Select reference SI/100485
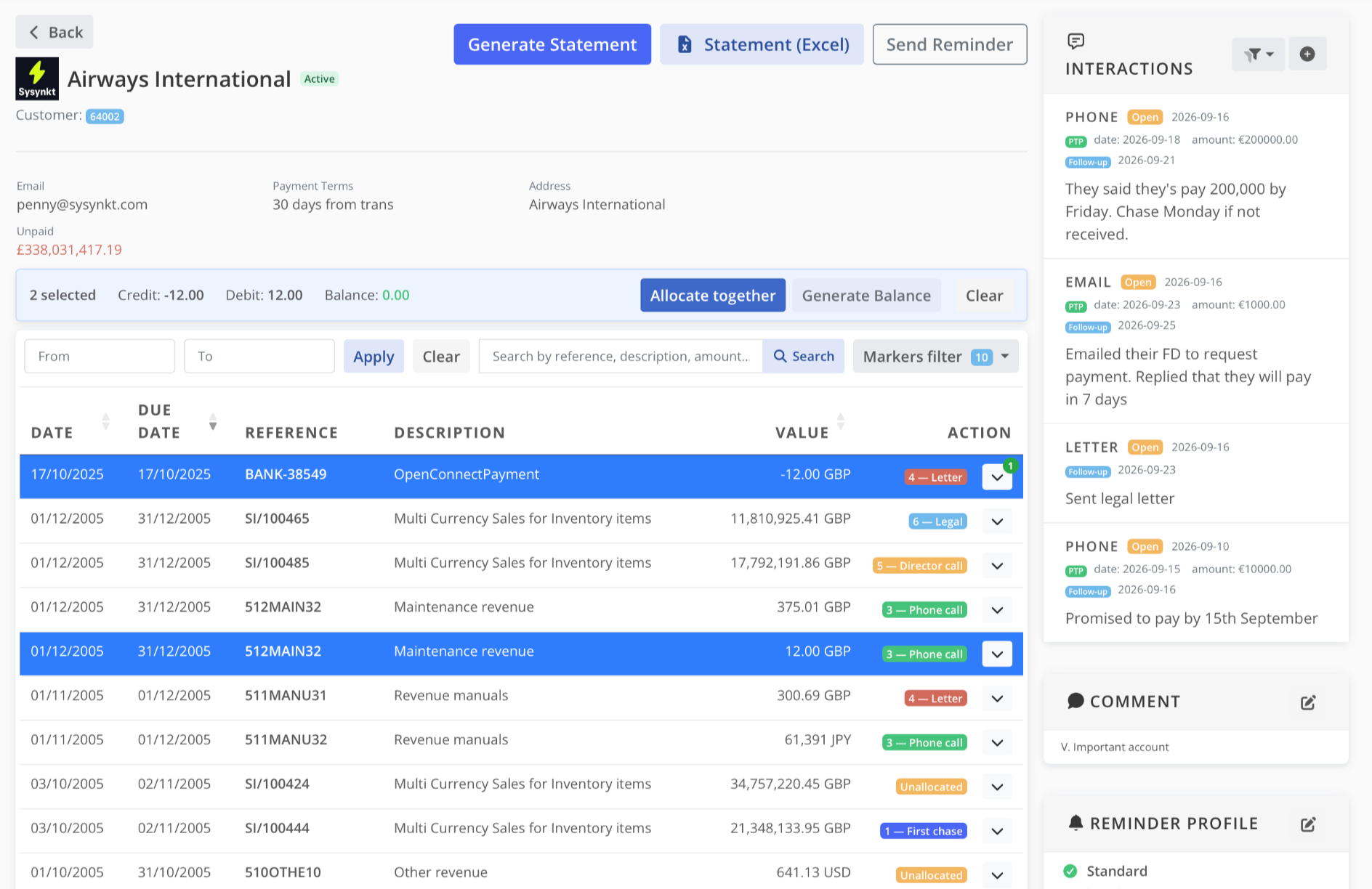This screenshot has width=1372, height=889. pos(277,563)
